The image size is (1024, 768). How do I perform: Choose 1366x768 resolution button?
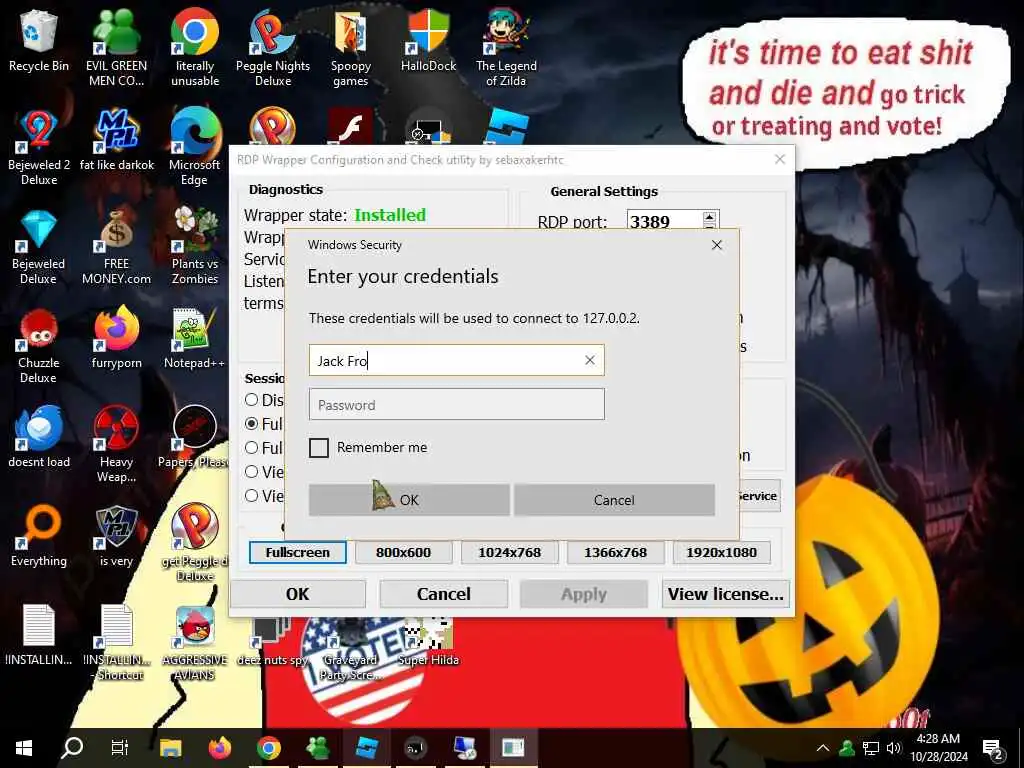pos(615,552)
